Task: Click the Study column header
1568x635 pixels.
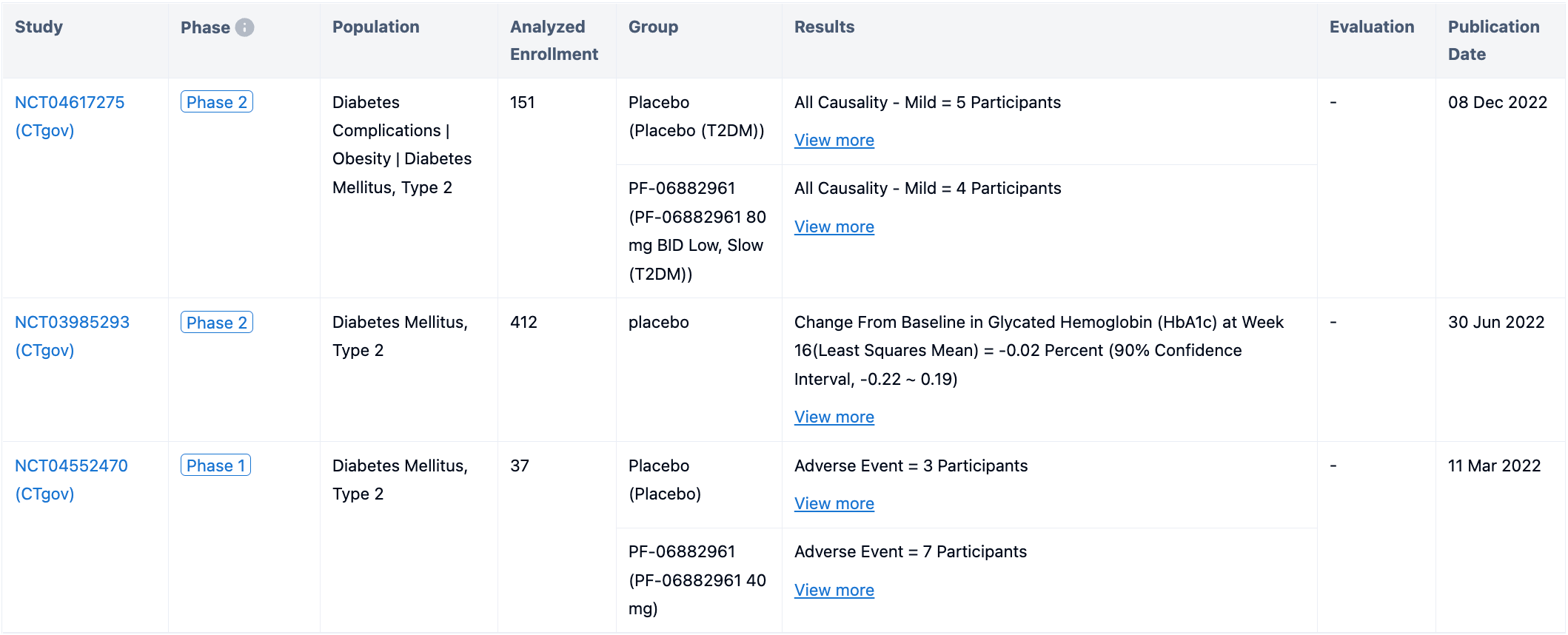Action: (x=38, y=27)
